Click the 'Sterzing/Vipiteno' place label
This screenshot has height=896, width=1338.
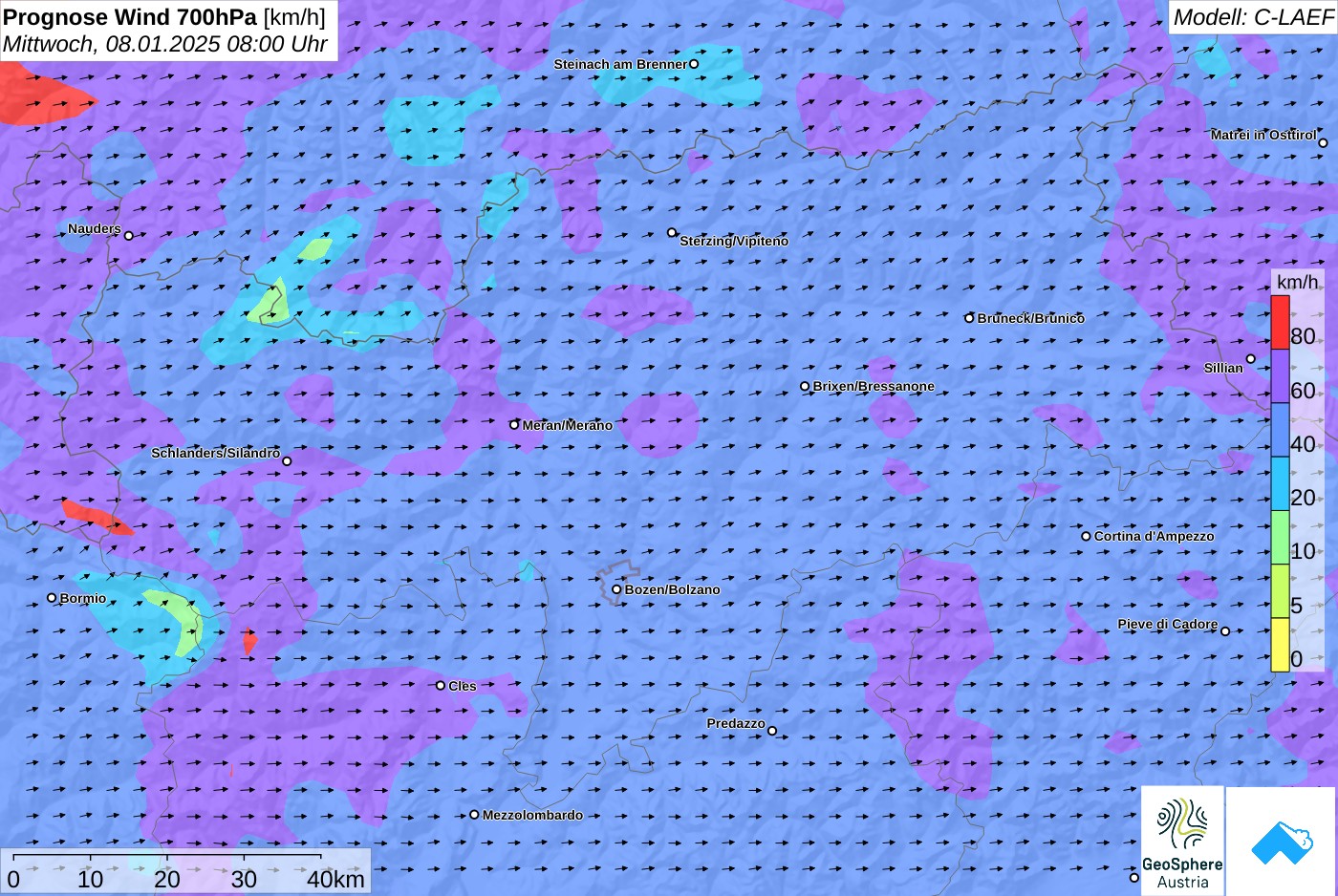point(734,241)
